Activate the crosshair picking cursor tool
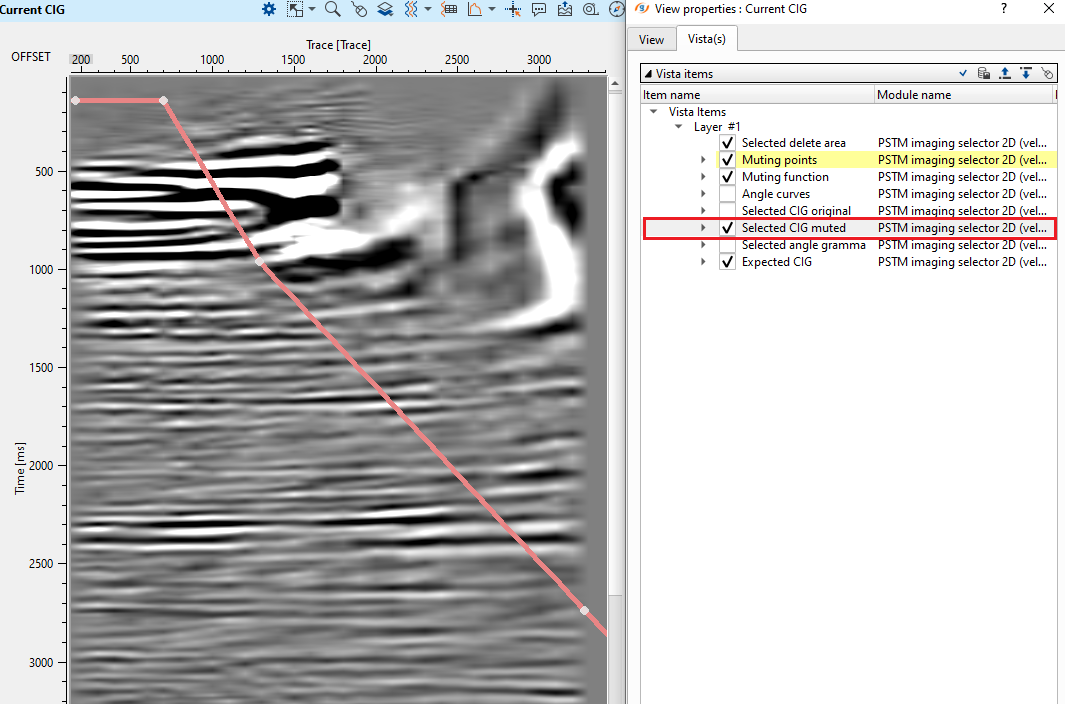The image size is (1065, 705). (513, 10)
